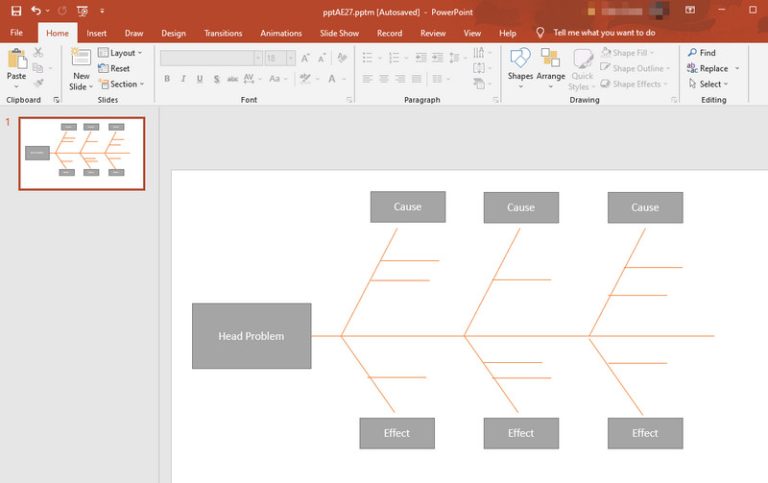Screen dimensions: 768x483
Task: Click Decrease Font Size icon
Action: coord(322,58)
